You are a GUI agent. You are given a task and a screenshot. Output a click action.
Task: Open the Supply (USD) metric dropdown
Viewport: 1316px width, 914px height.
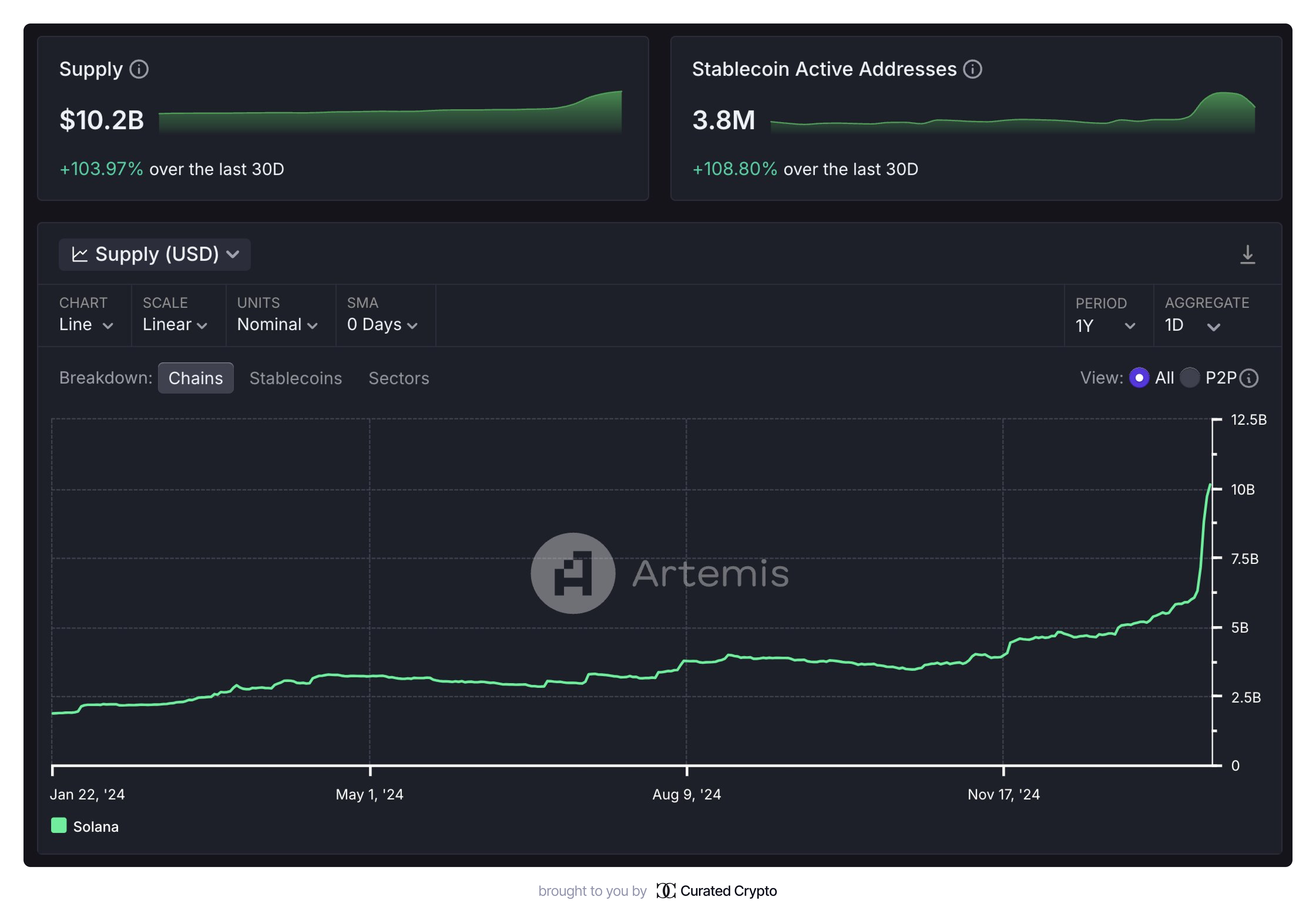[x=155, y=254]
